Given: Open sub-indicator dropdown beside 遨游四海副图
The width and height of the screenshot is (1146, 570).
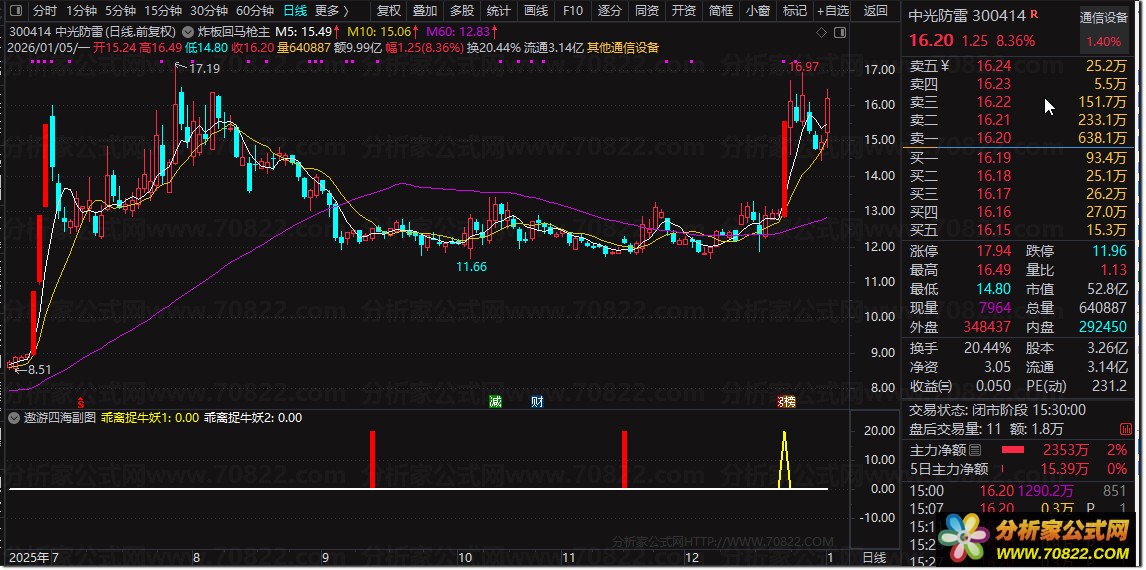Looking at the screenshot, I should (15, 418).
